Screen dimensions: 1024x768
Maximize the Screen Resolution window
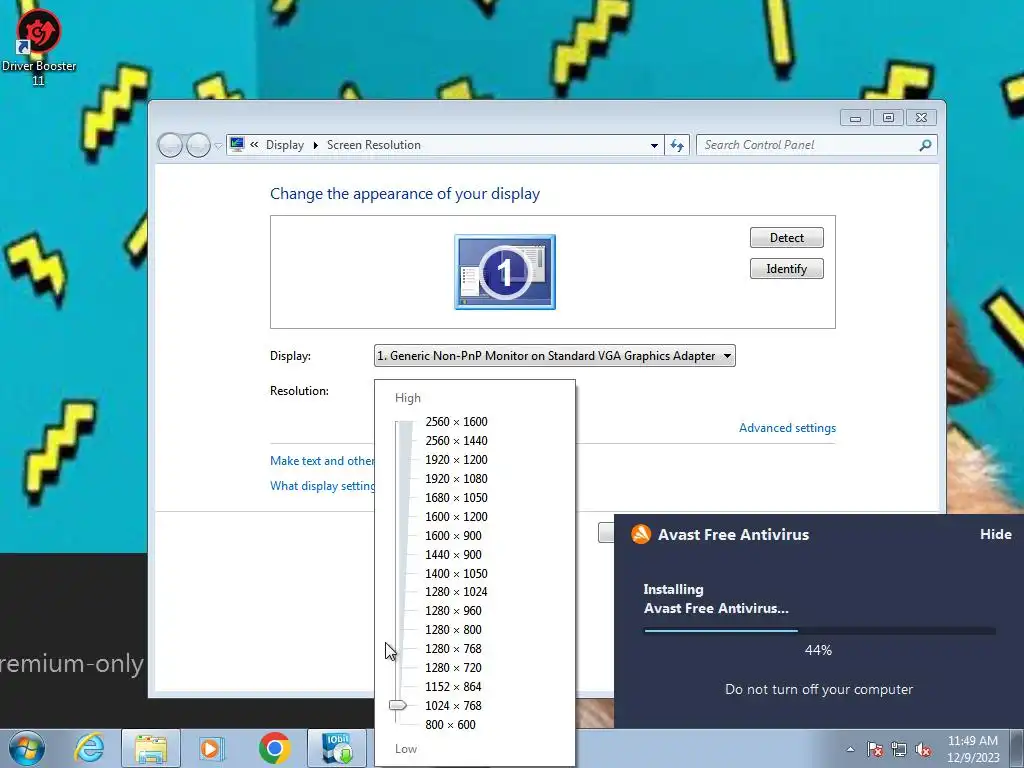tap(888, 118)
